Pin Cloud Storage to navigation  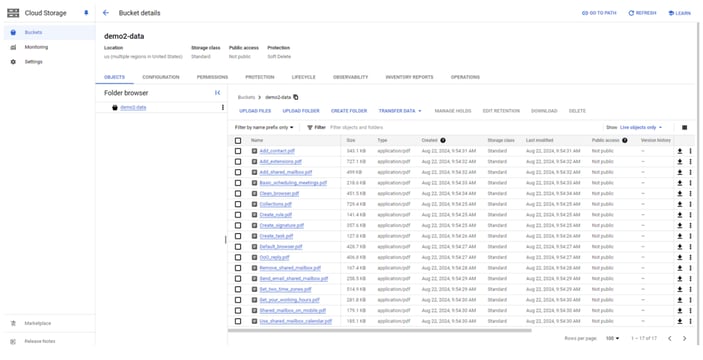[x=86, y=13]
